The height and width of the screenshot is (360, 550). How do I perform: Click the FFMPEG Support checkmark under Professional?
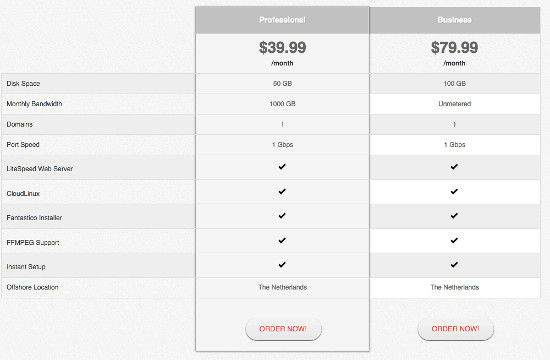[282, 241]
